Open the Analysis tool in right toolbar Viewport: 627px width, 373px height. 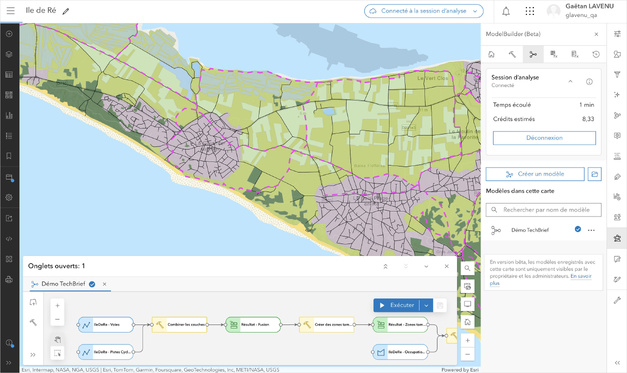pos(617,238)
